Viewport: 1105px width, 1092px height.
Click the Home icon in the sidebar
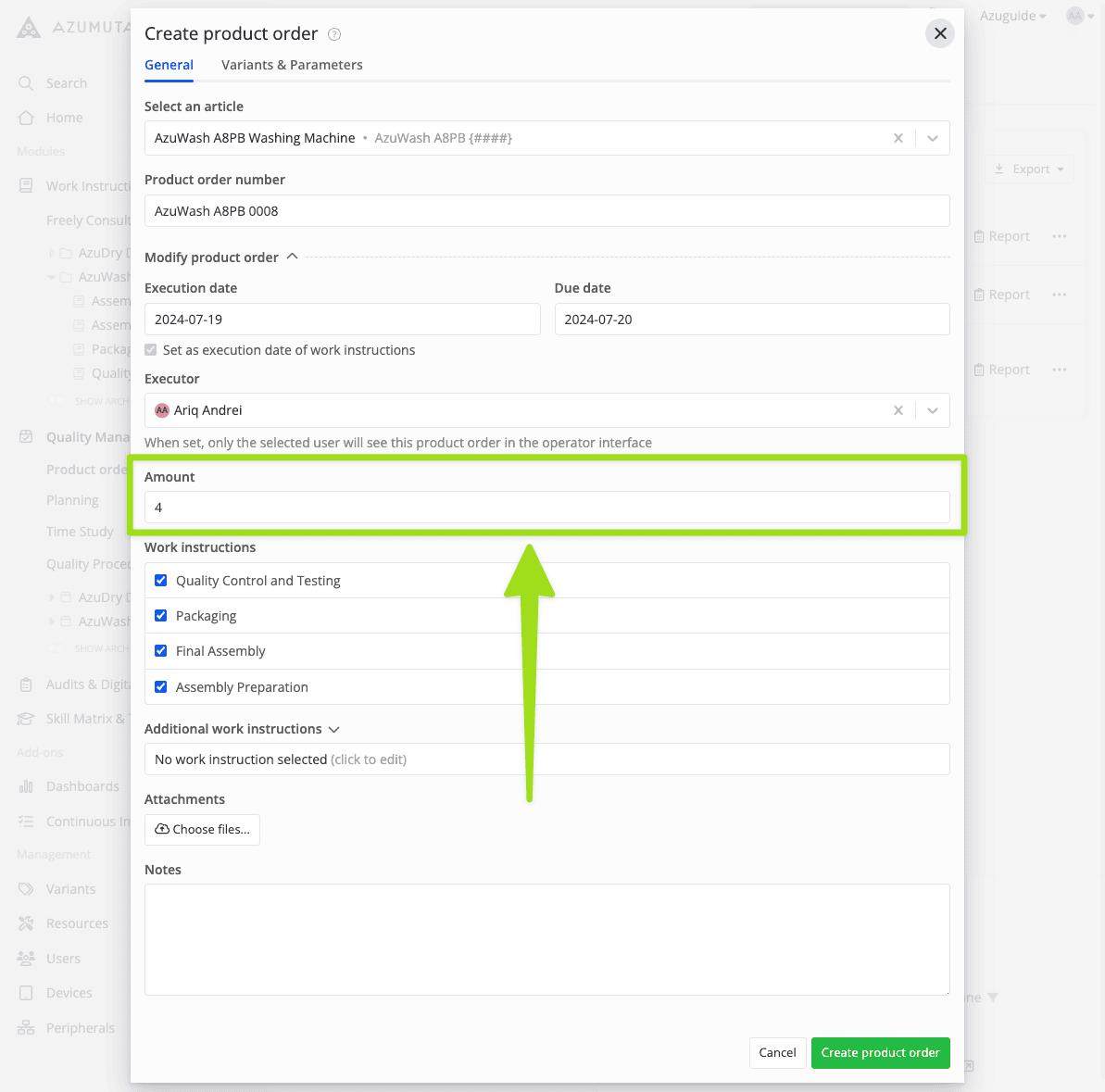[26, 118]
